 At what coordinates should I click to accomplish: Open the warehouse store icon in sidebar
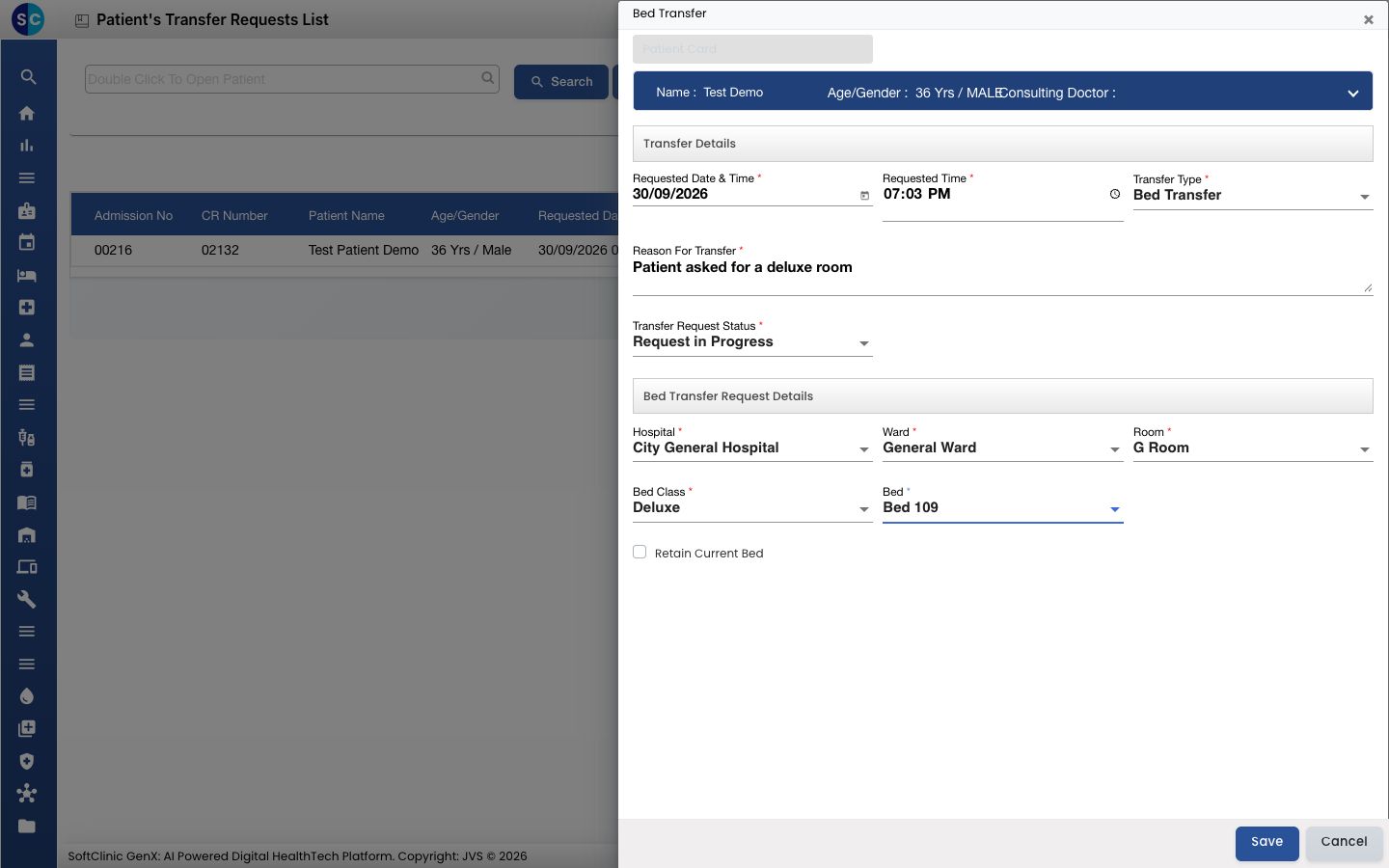click(27, 534)
